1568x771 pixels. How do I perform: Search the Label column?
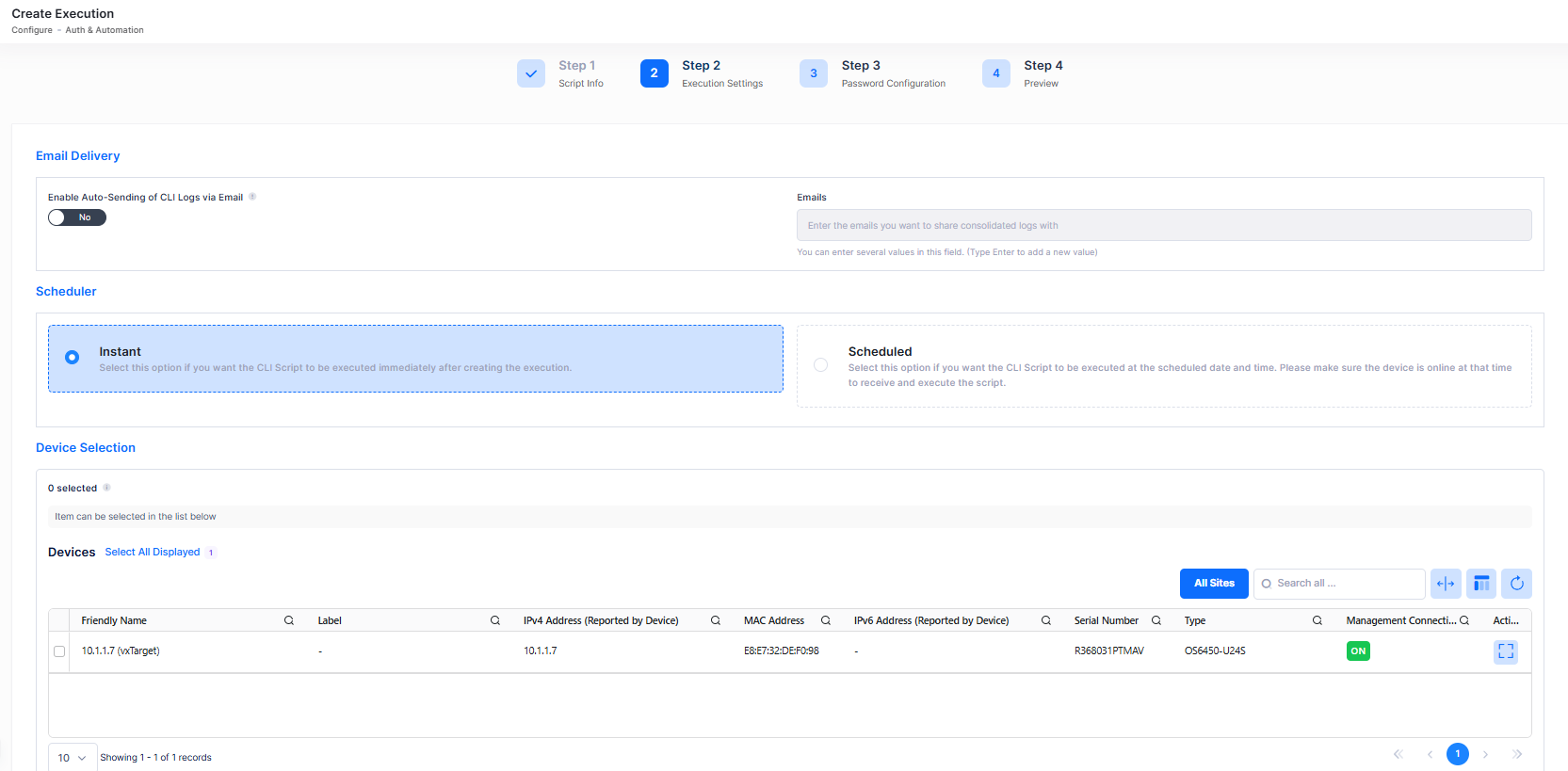pos(495,620)
